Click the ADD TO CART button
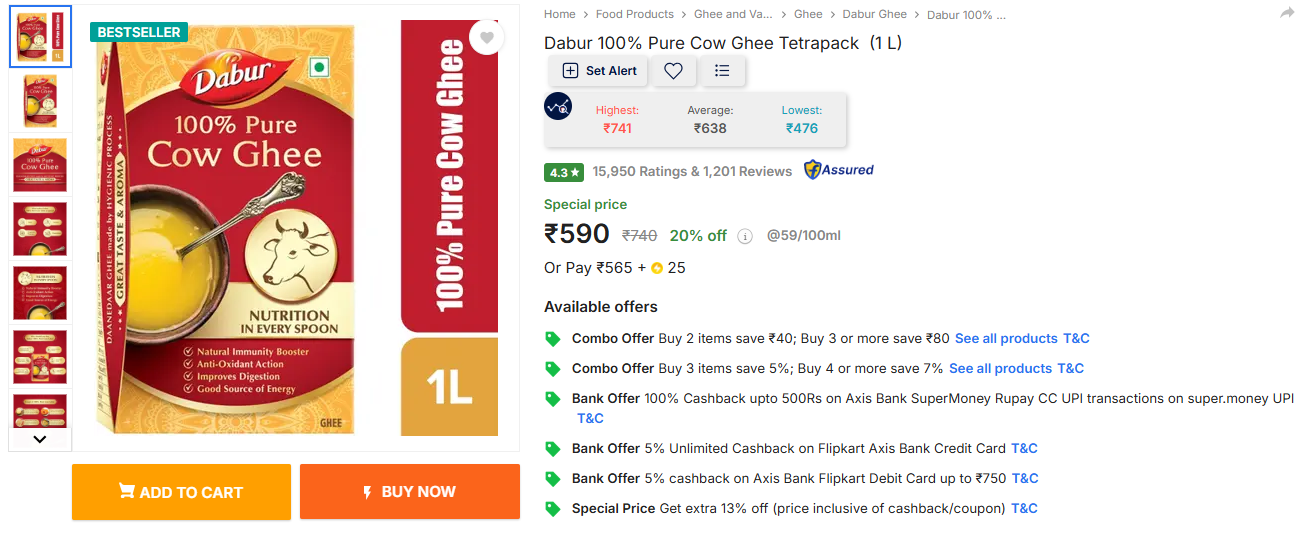This screenshot has height=535, width=1305. tap(181, 492)
